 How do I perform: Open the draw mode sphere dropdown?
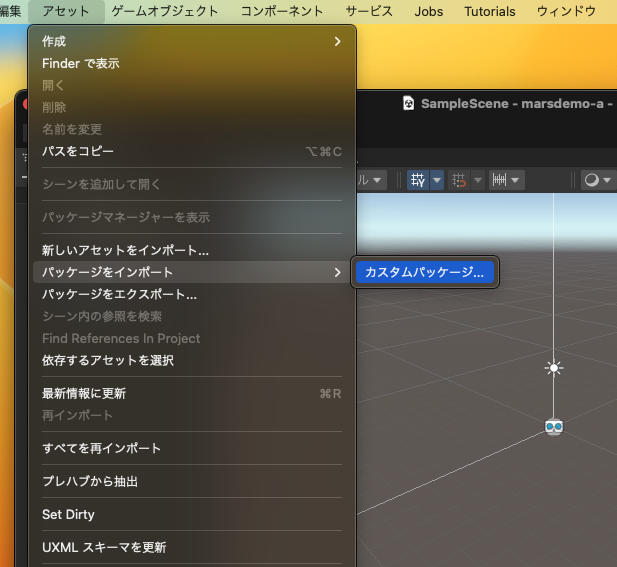point(599,180)
